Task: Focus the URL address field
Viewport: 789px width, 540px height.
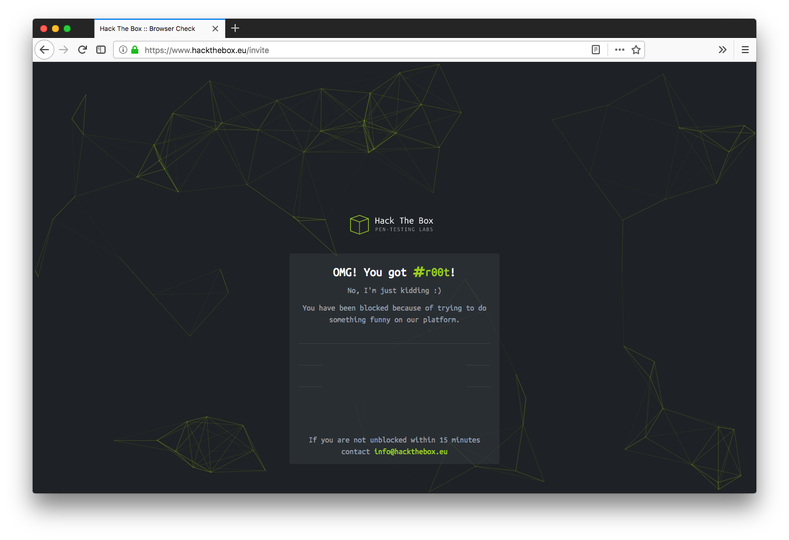Action: [x=350, y=50]
